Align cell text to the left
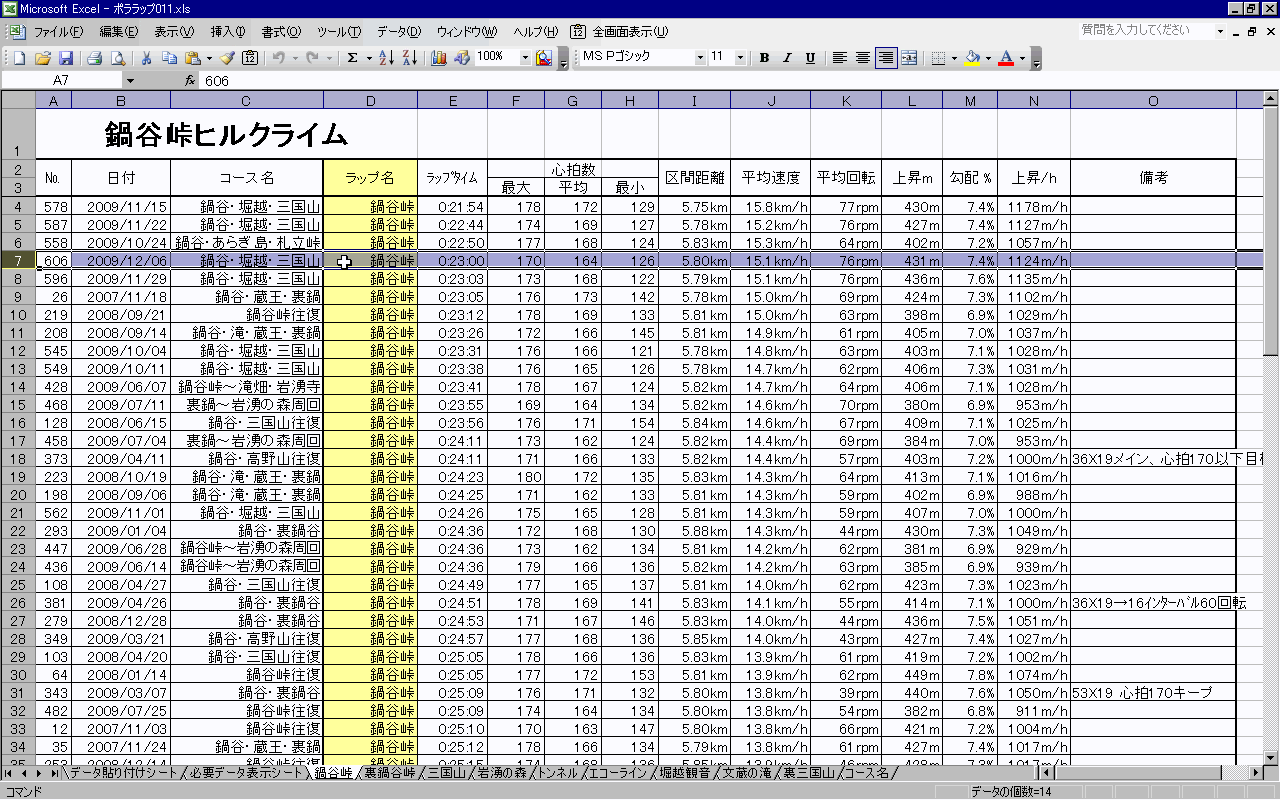 click(x=839, y=58)
